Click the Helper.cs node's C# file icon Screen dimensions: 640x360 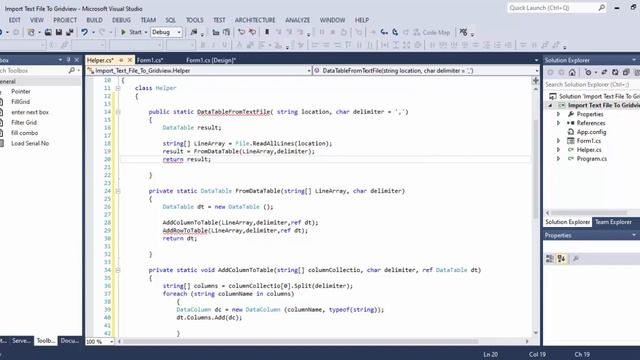[571, 150]
